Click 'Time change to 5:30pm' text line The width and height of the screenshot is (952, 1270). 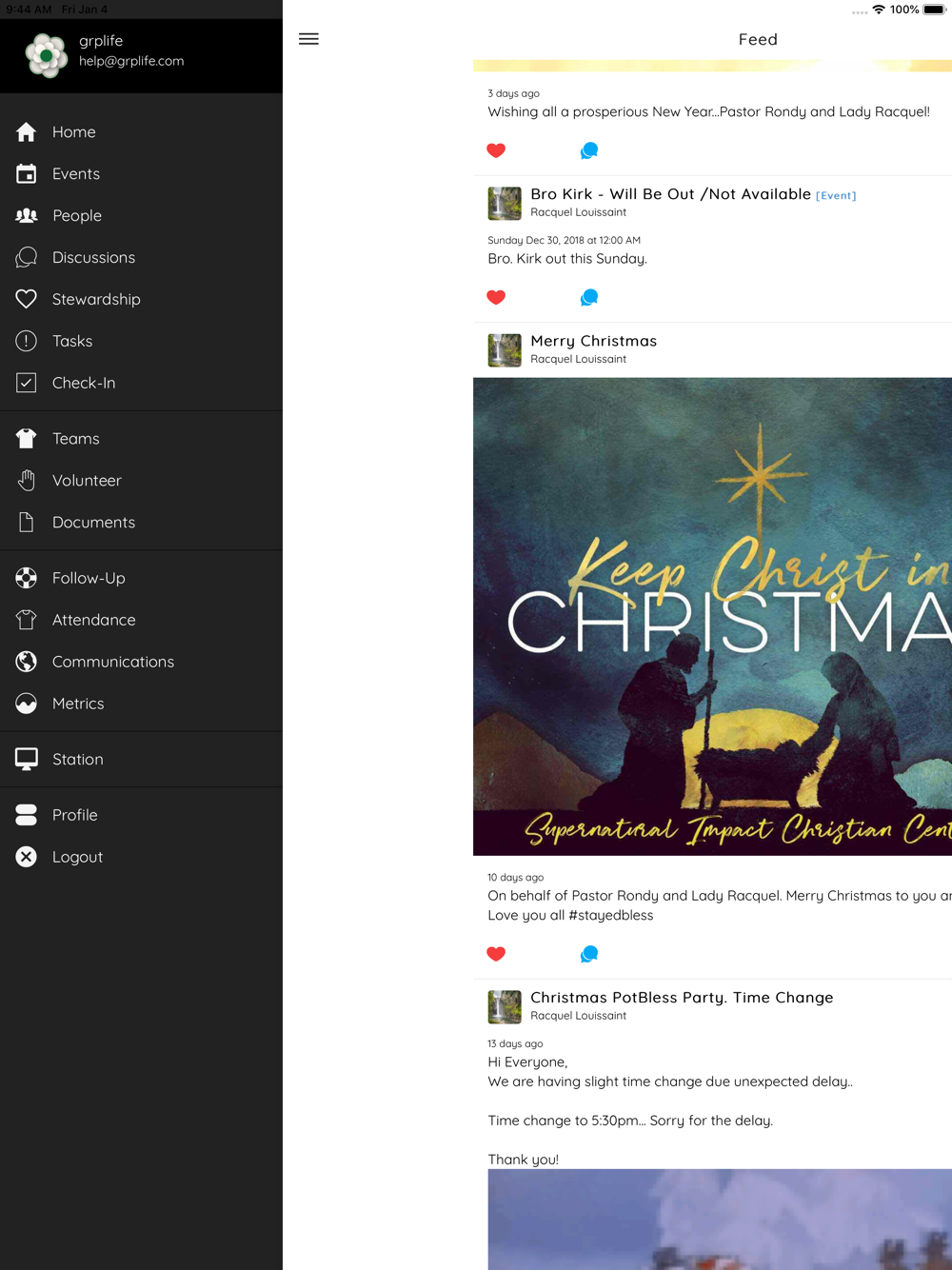coord(630,1121)
